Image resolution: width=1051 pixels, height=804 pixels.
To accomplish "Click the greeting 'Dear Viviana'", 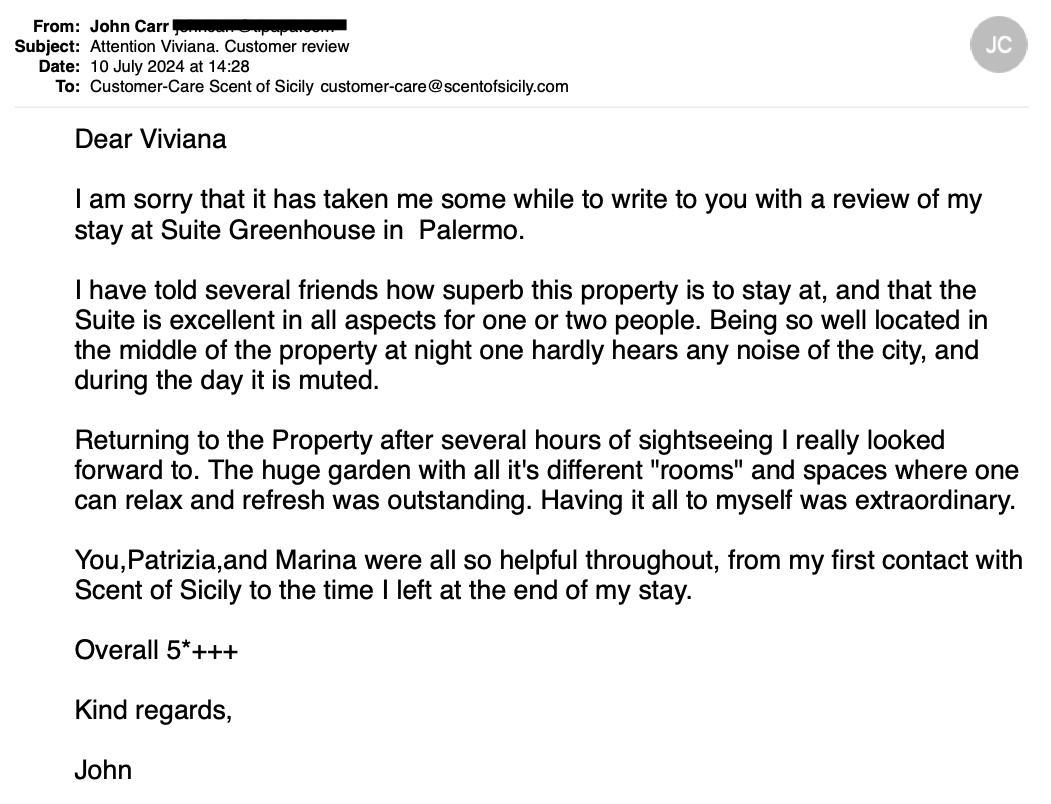I will [x=150, y=139].
